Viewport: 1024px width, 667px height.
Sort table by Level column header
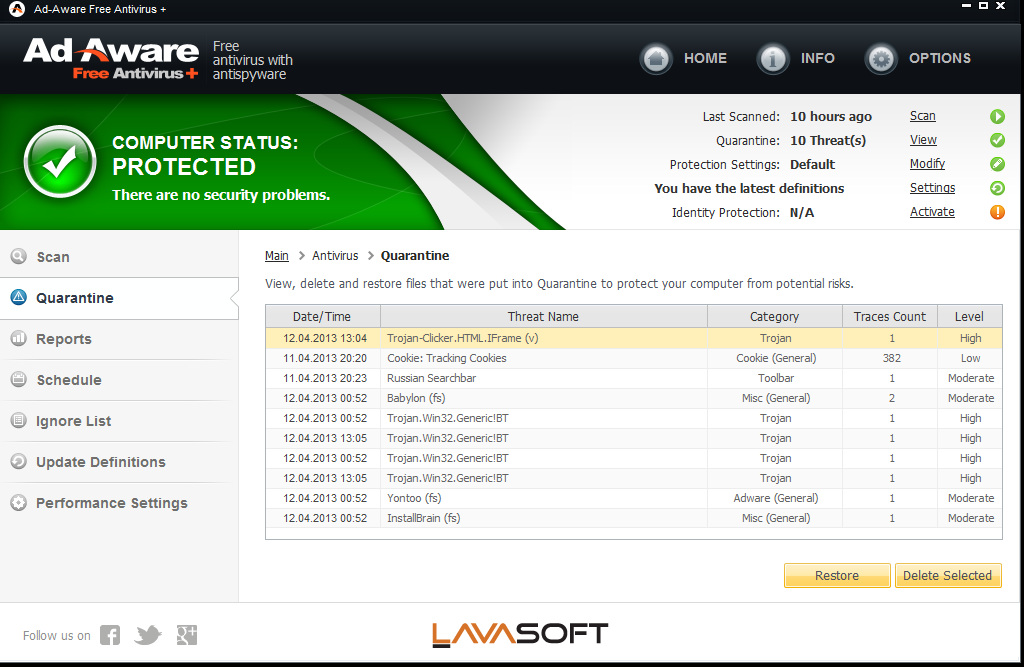pos(969,316)
